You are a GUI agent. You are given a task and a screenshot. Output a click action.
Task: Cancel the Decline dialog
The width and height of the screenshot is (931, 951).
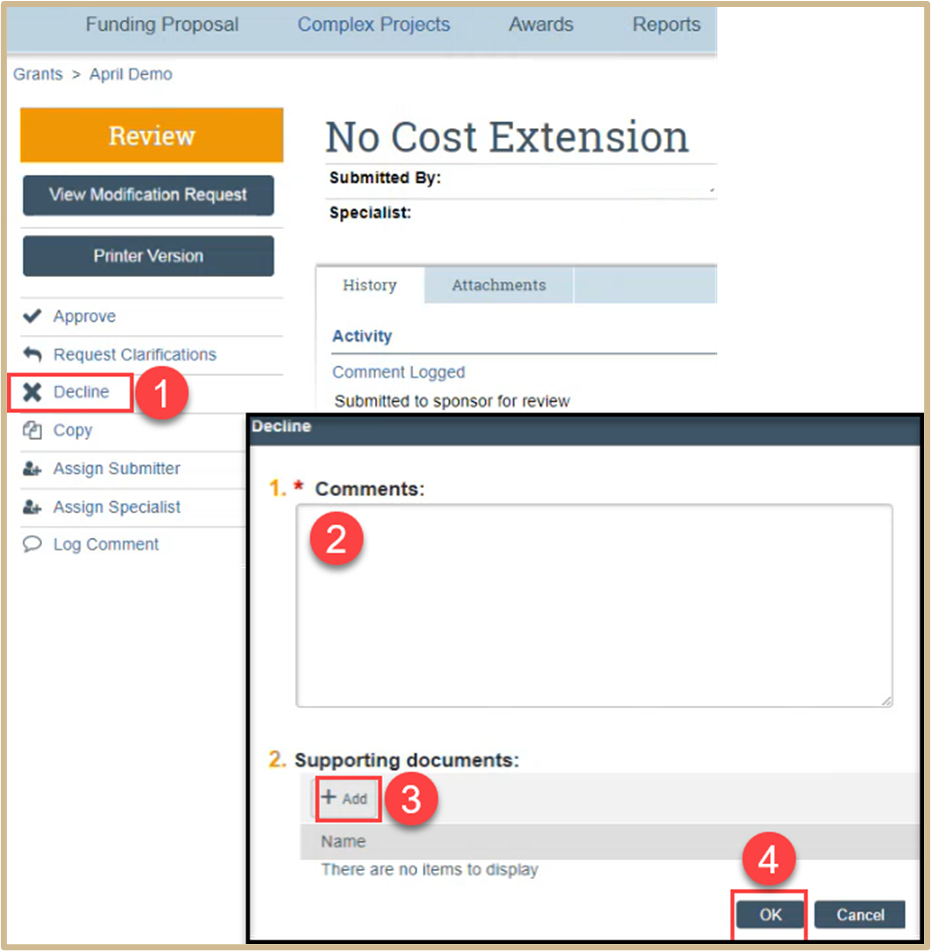coord(860,915)
